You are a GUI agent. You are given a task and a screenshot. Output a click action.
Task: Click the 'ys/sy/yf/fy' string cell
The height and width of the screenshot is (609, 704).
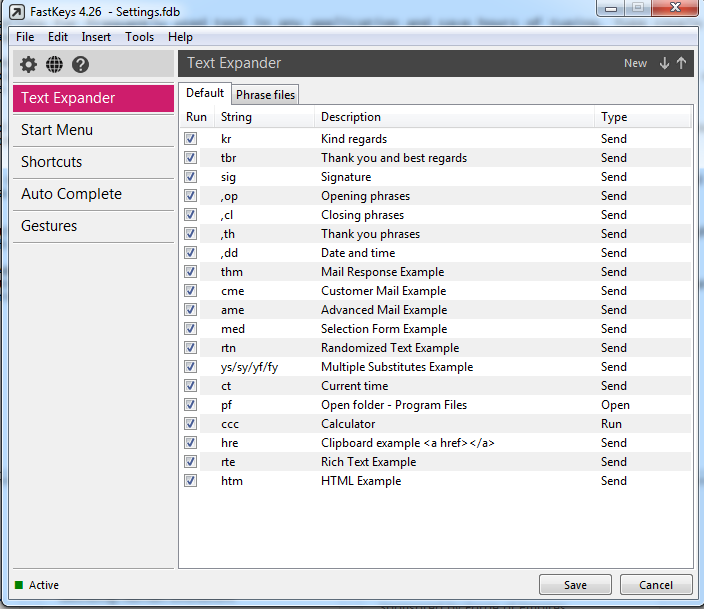(249, 367)
